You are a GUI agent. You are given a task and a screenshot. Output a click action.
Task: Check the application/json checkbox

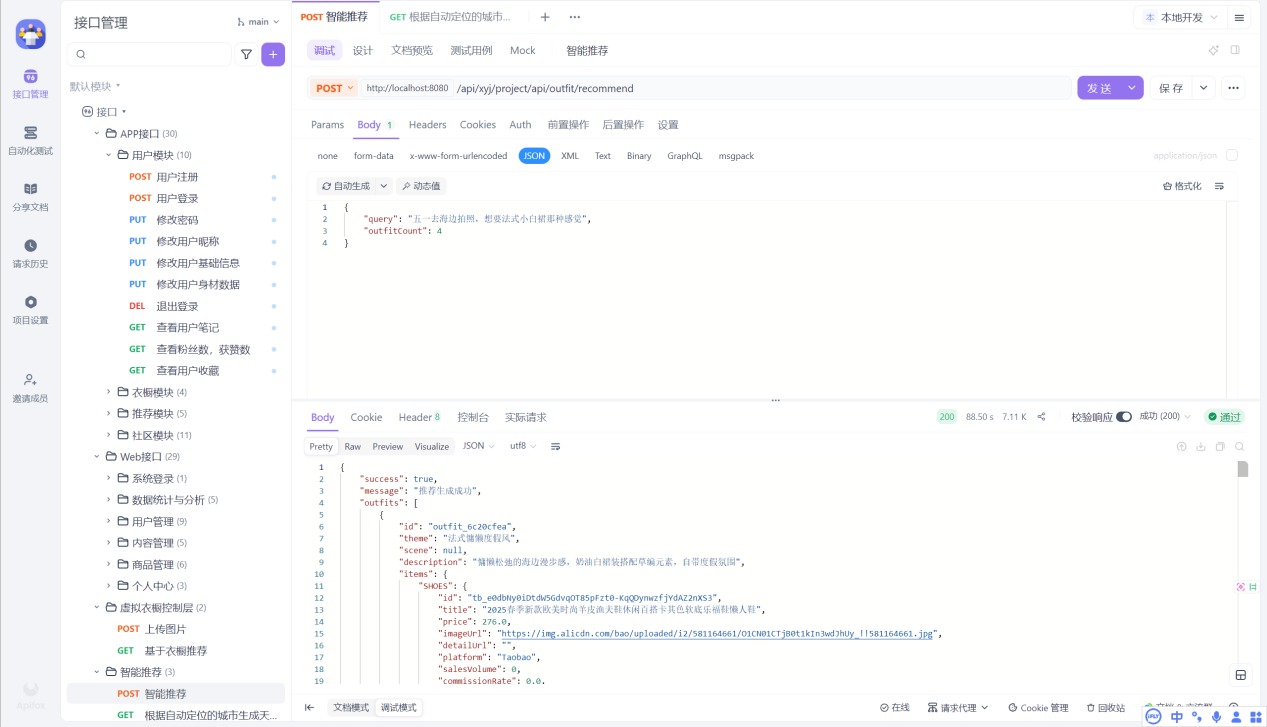1232,156
